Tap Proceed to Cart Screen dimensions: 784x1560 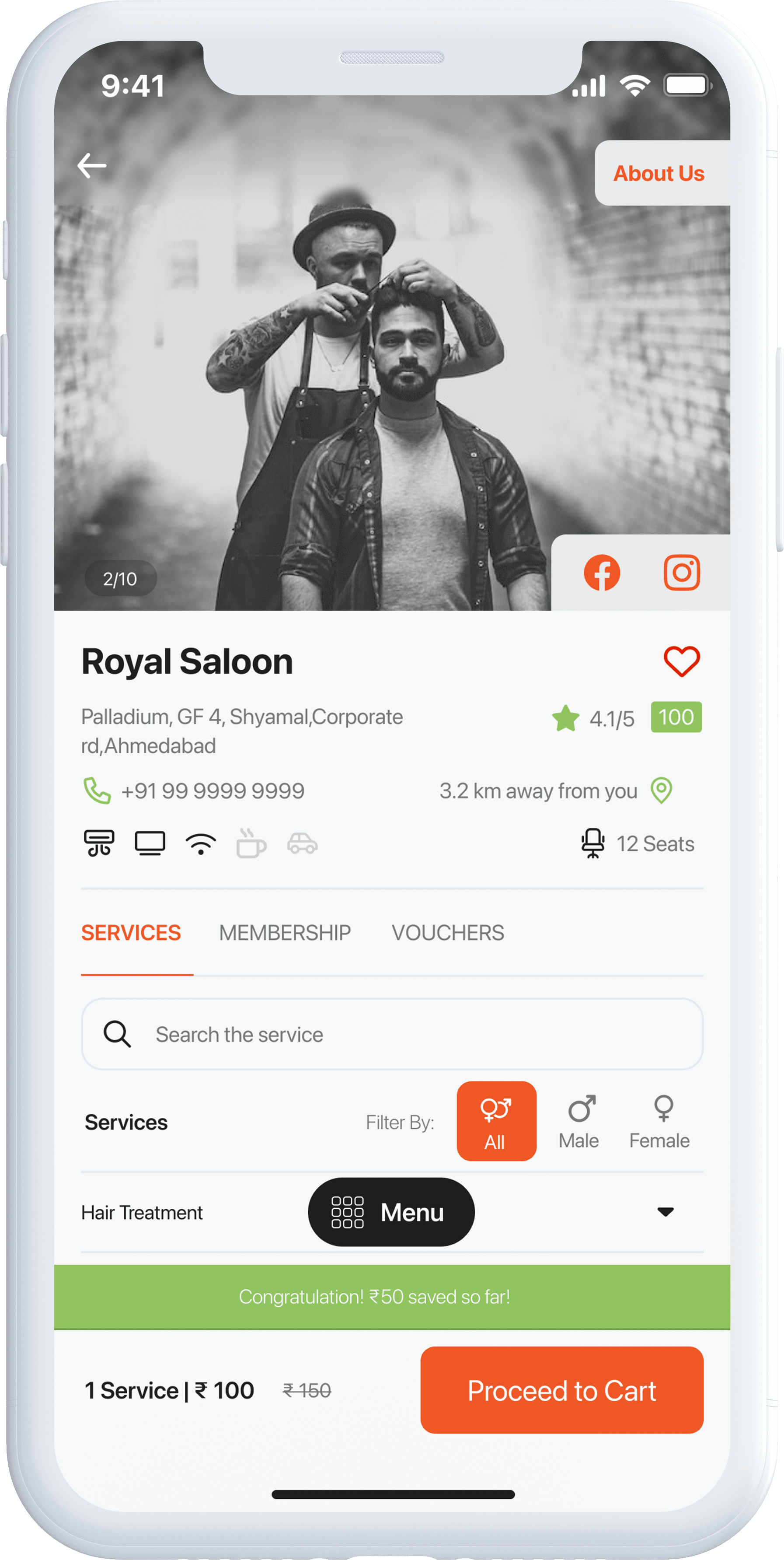pyautogui.click(x=562, y=1390)
